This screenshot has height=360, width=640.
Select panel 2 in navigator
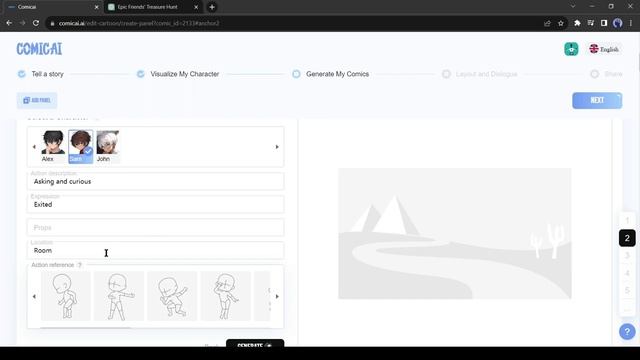pos(627,238)
